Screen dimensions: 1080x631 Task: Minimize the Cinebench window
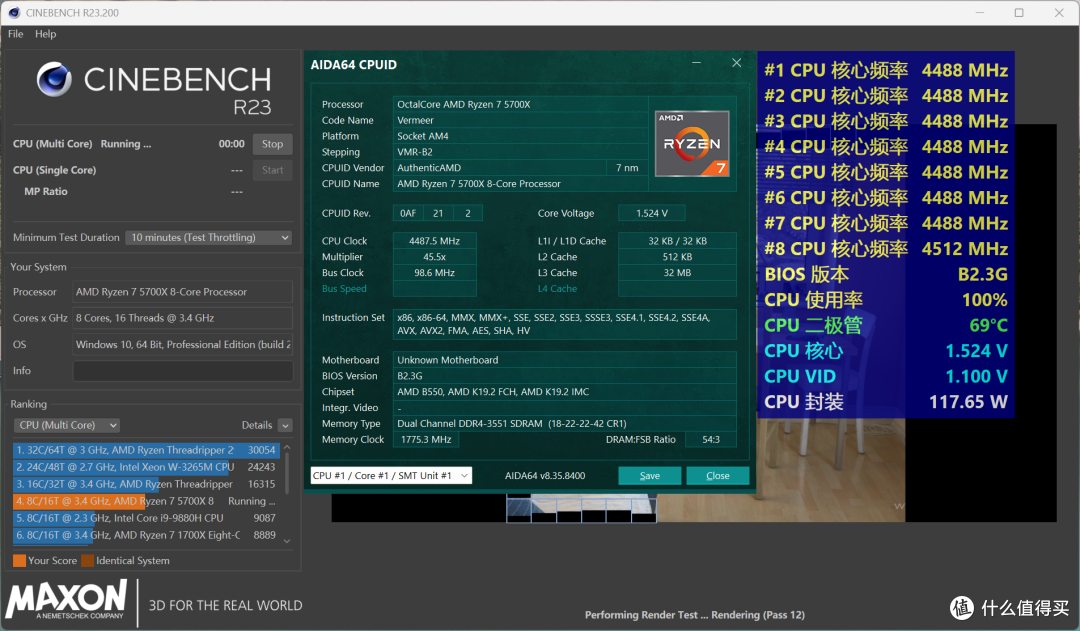click(979, 12)
